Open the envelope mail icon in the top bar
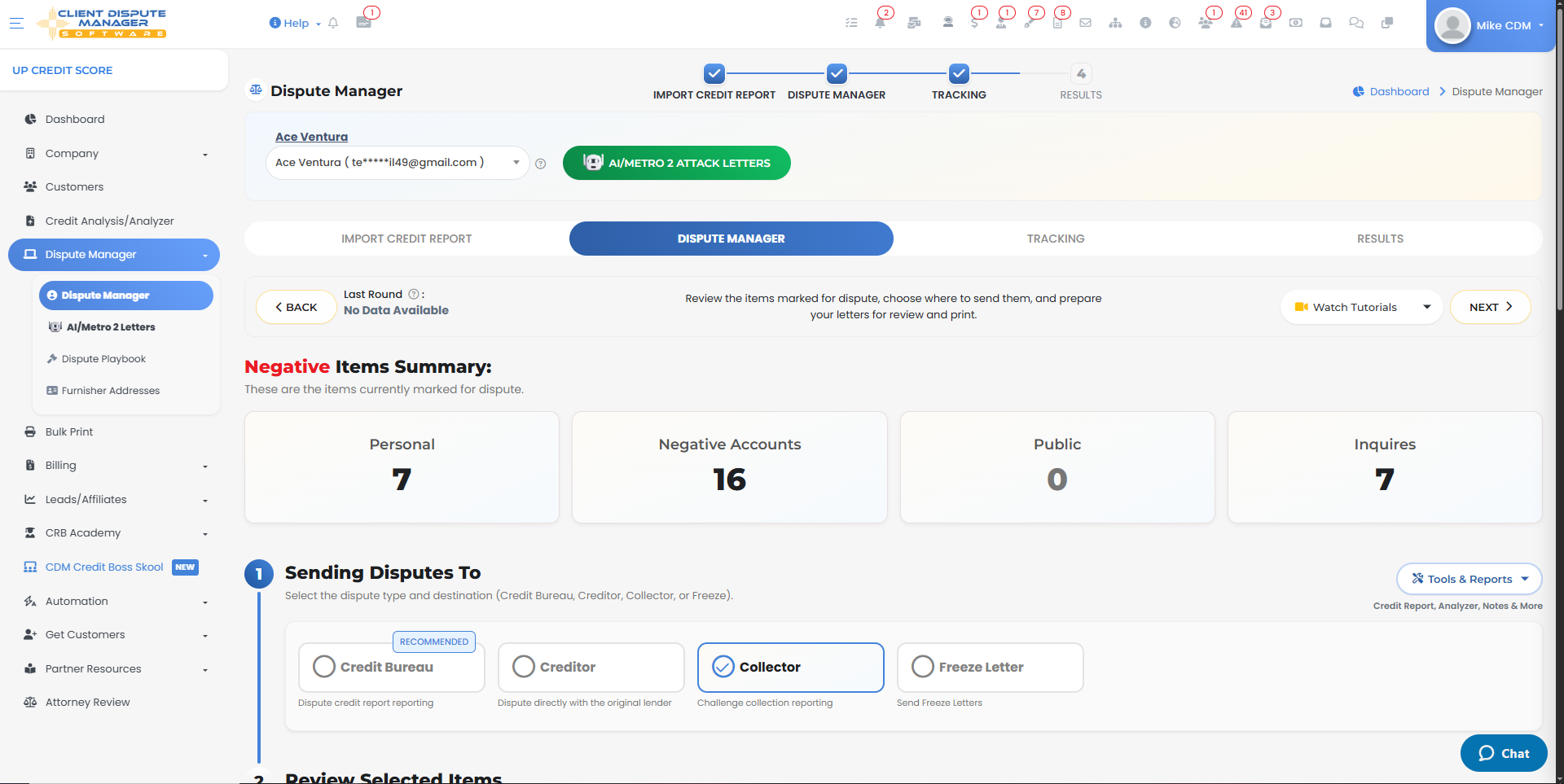Image resolution: width=1564 pixels, height=784 pixels. [1085, 23]
